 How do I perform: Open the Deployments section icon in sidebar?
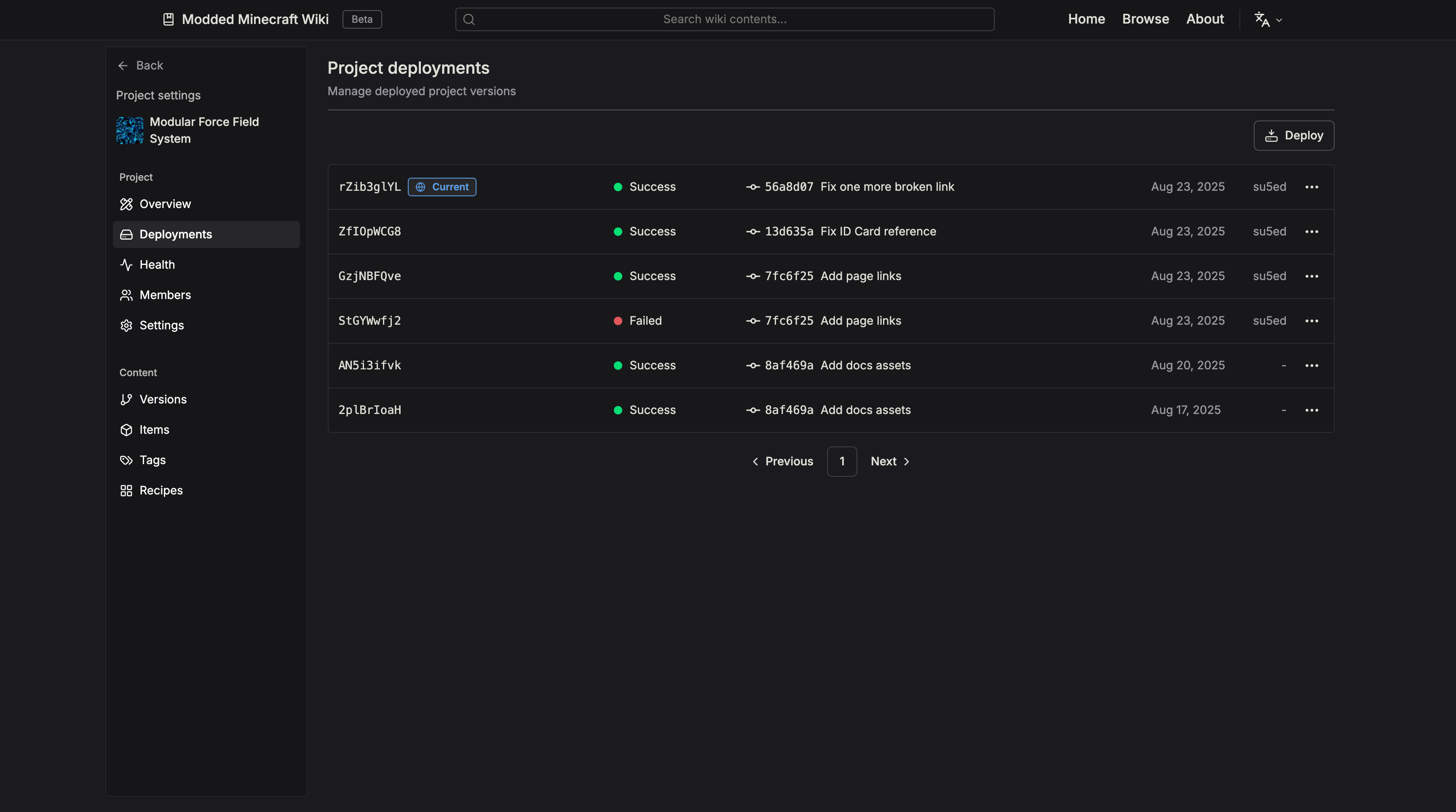pyautogui.click(x=126, y=234)
